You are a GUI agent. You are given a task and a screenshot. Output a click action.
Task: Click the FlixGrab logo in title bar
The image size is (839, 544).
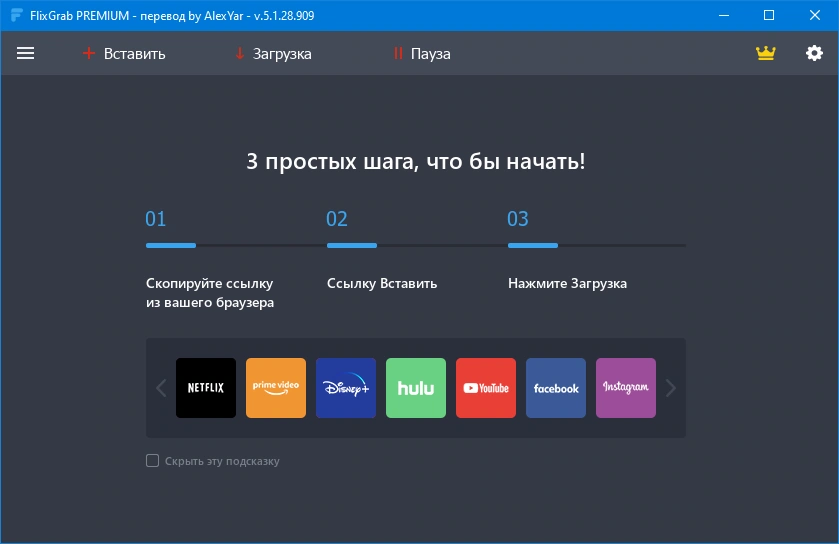tap(17, 15)
